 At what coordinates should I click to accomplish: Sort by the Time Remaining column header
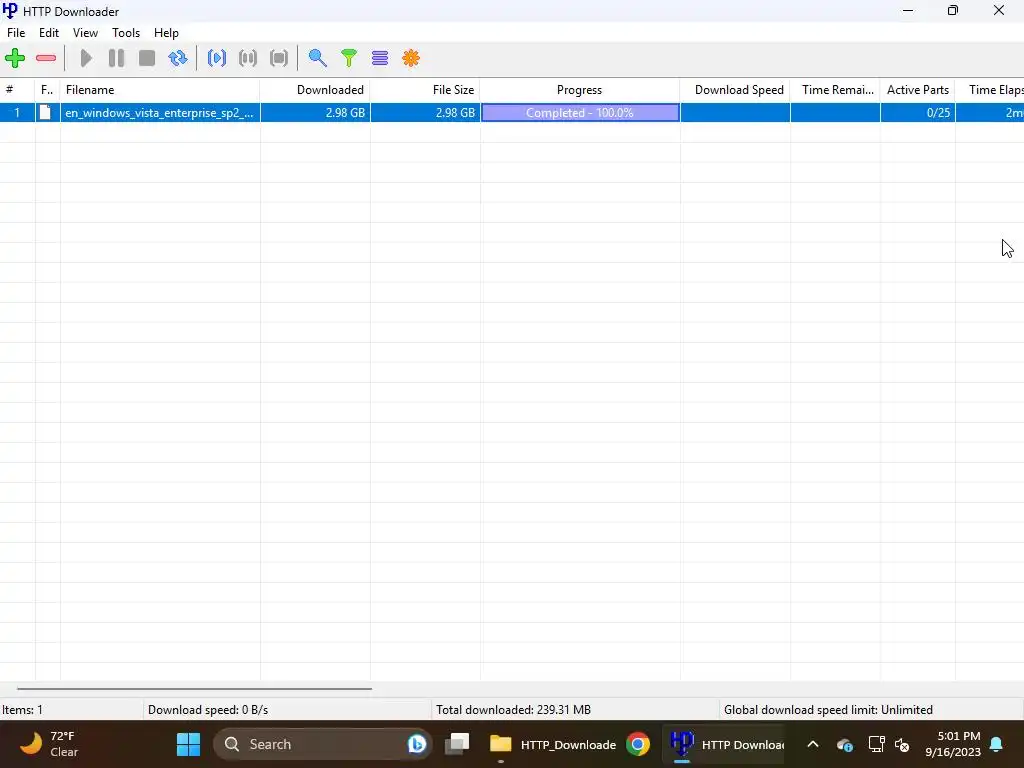point(835,89)
